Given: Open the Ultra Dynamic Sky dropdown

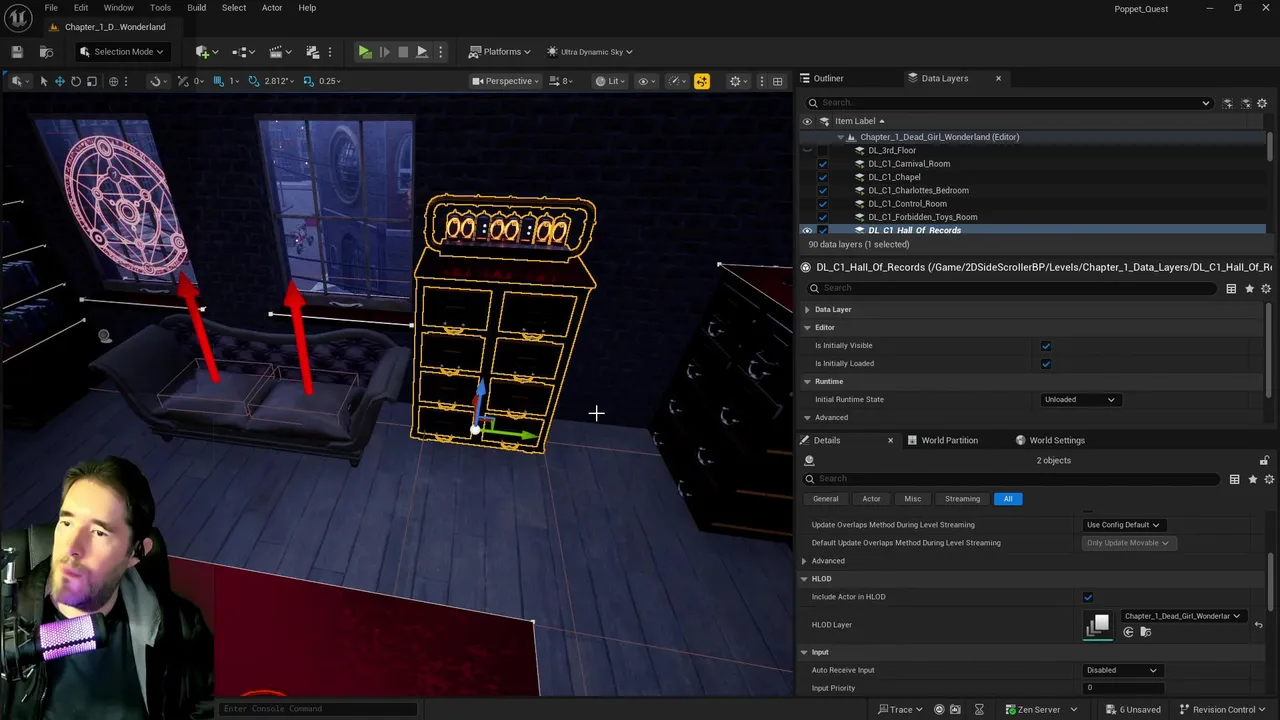Looking at the screenshot, I should click(x=590, y=52).
